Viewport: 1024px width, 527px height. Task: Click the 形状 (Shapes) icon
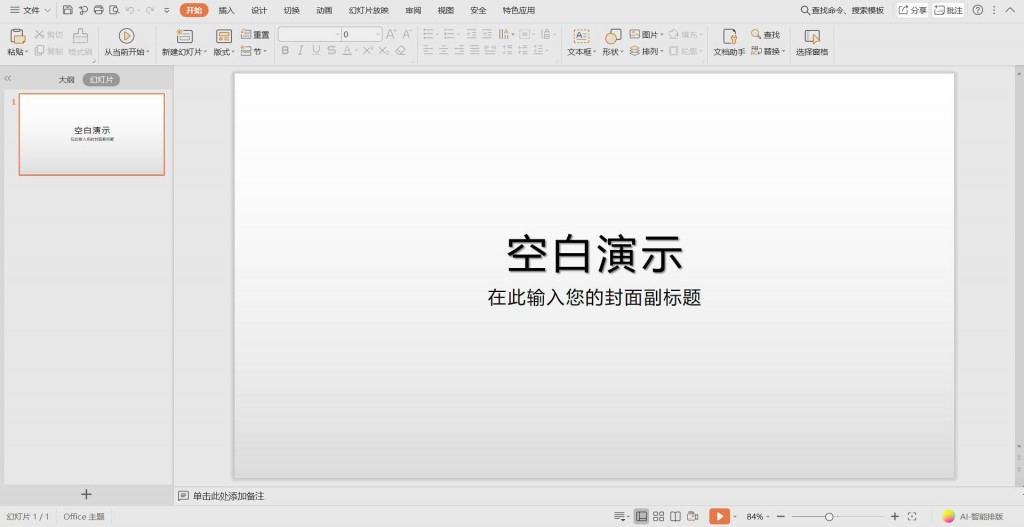[613, 36]
